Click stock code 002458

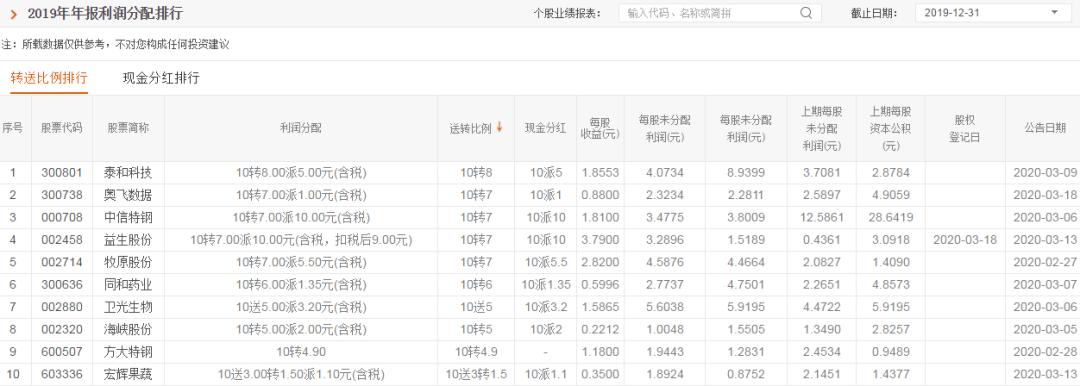[x=62, y=240]
